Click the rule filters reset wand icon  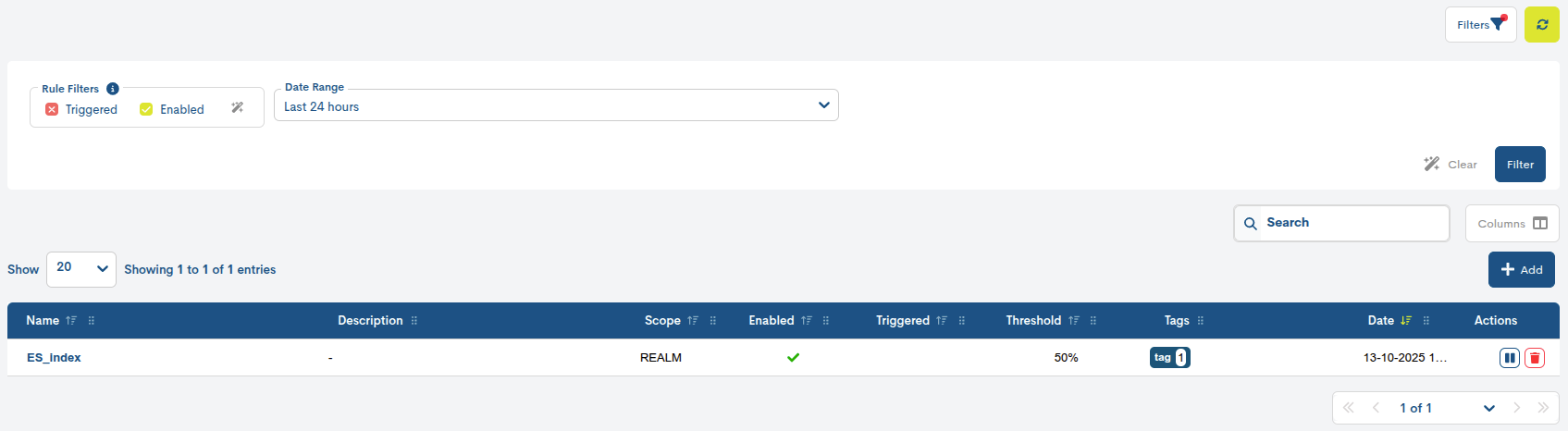pyautogui.click(x=238, y=108)
